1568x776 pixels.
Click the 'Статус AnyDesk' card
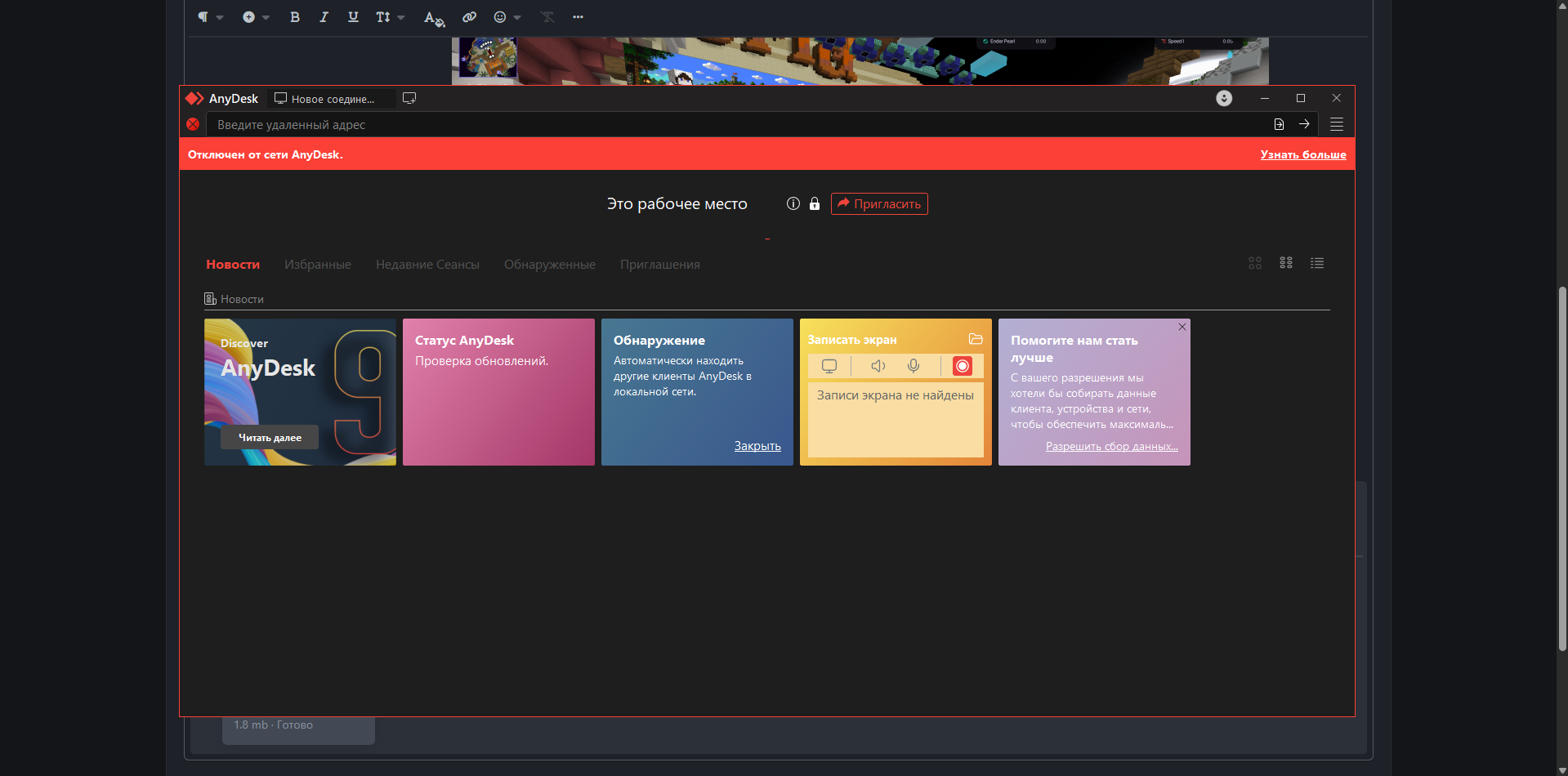498,392
